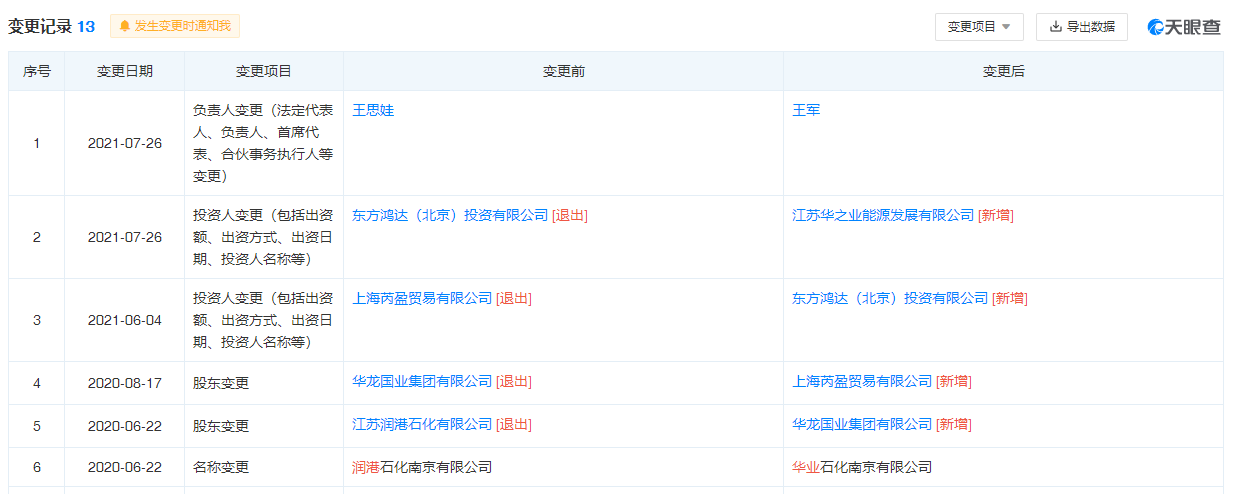Select serial number 3 cell
1236x494 pixels.
(x=37, y=320)
